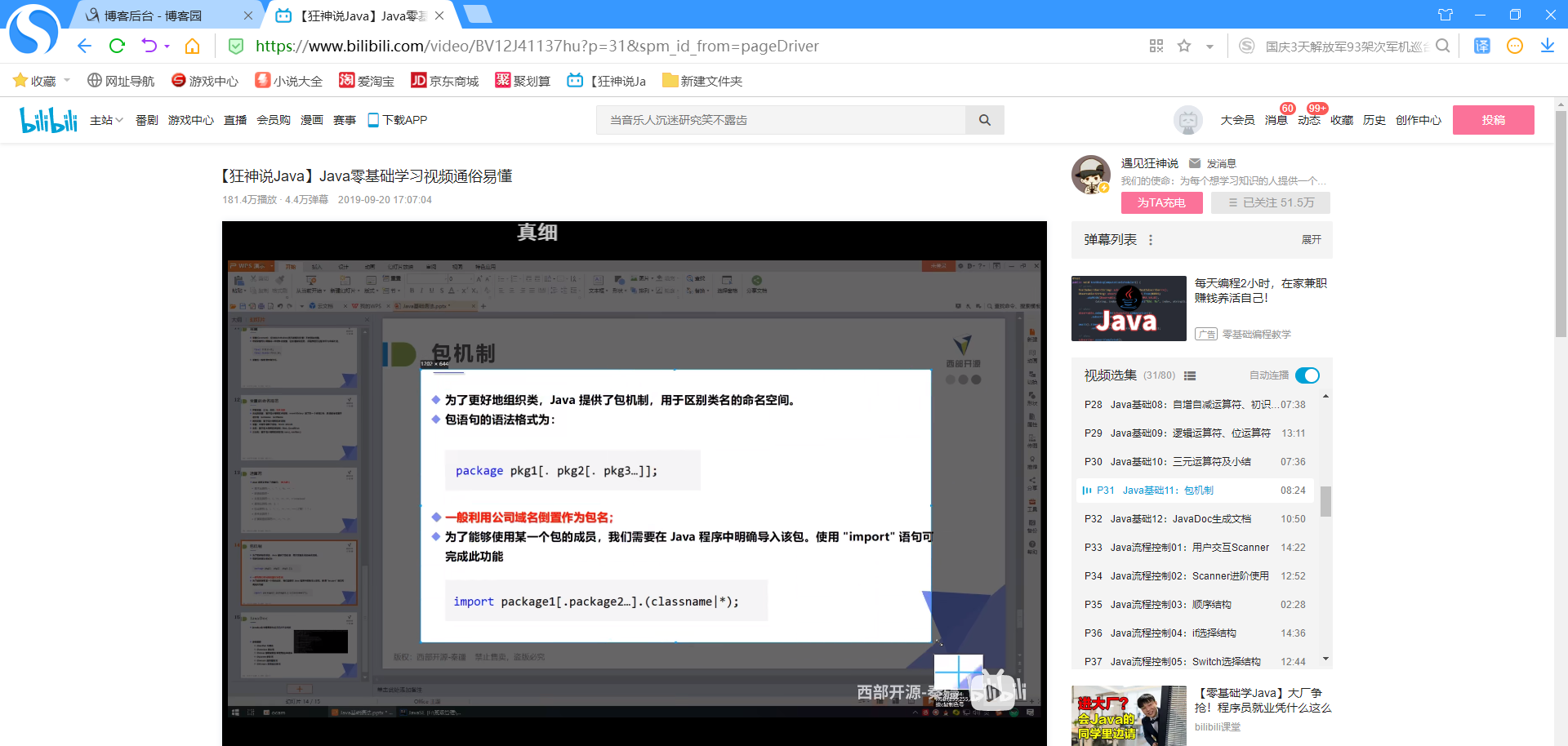
Task: Expand 收藏 bookmarks dropdown arrow
Action: click(67, 80)
